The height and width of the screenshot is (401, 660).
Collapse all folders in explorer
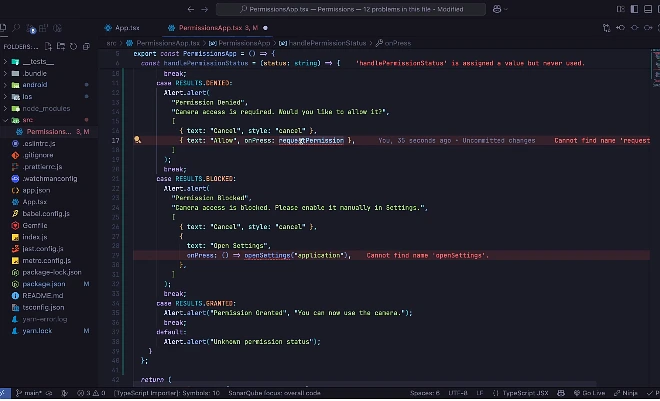(x=87, y=47)
